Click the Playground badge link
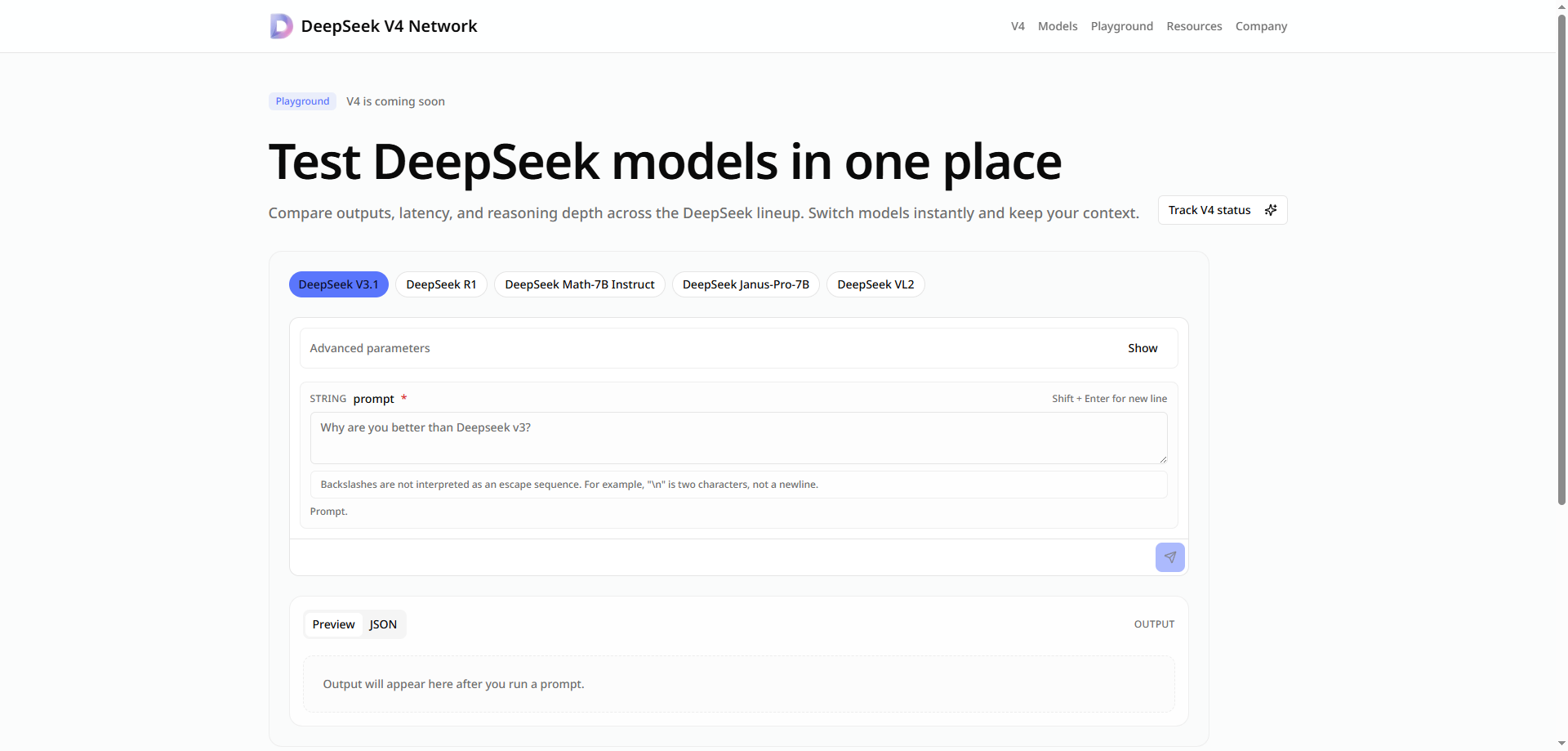 (x=301, y=101)
